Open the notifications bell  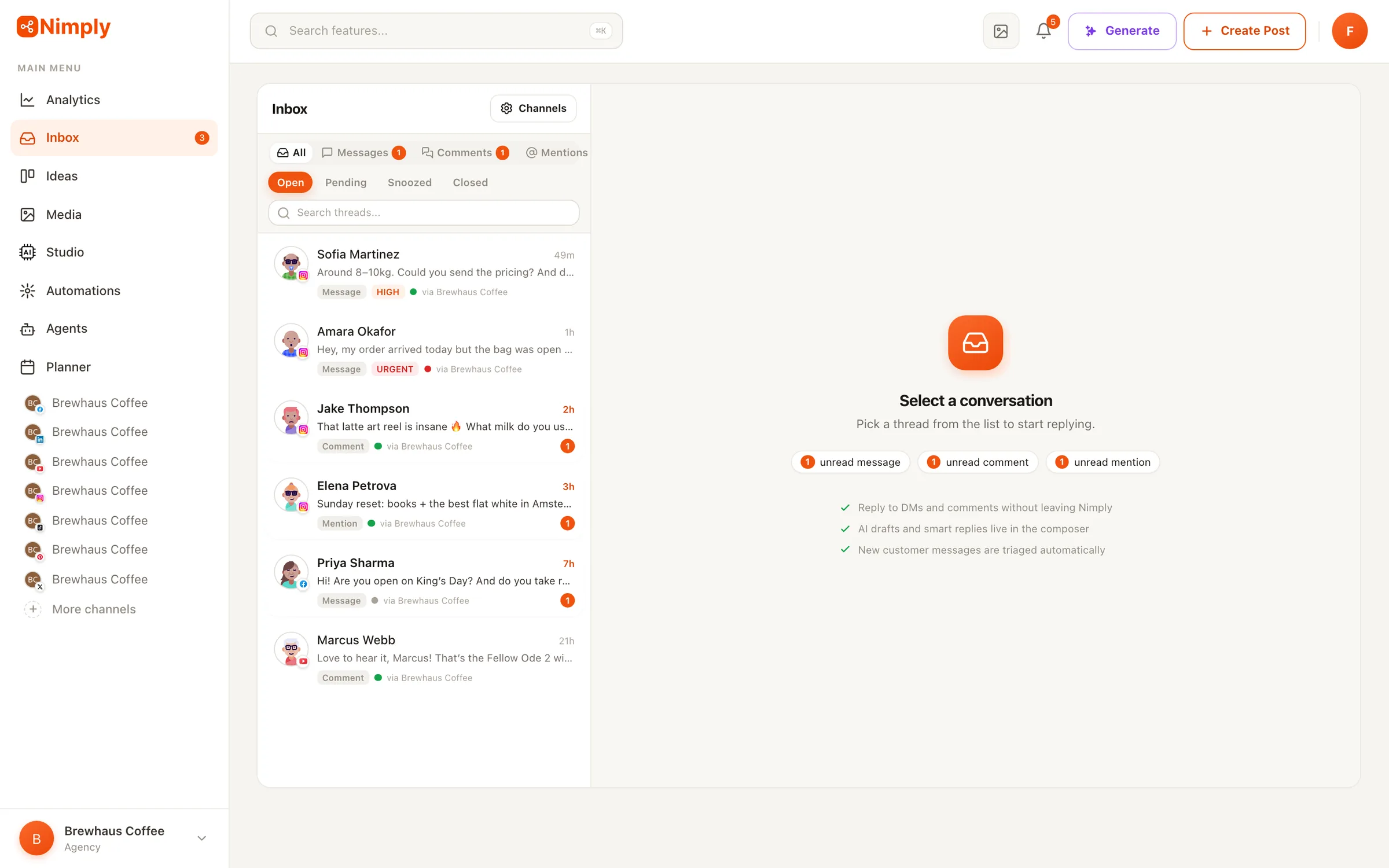1043,31
